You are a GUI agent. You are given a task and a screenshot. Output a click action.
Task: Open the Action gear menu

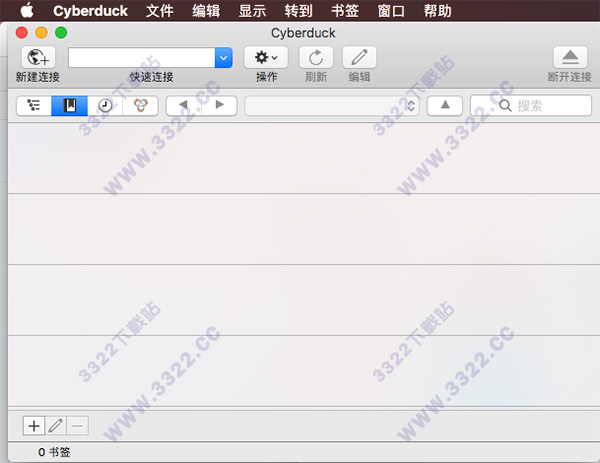(x=266, y=57)
